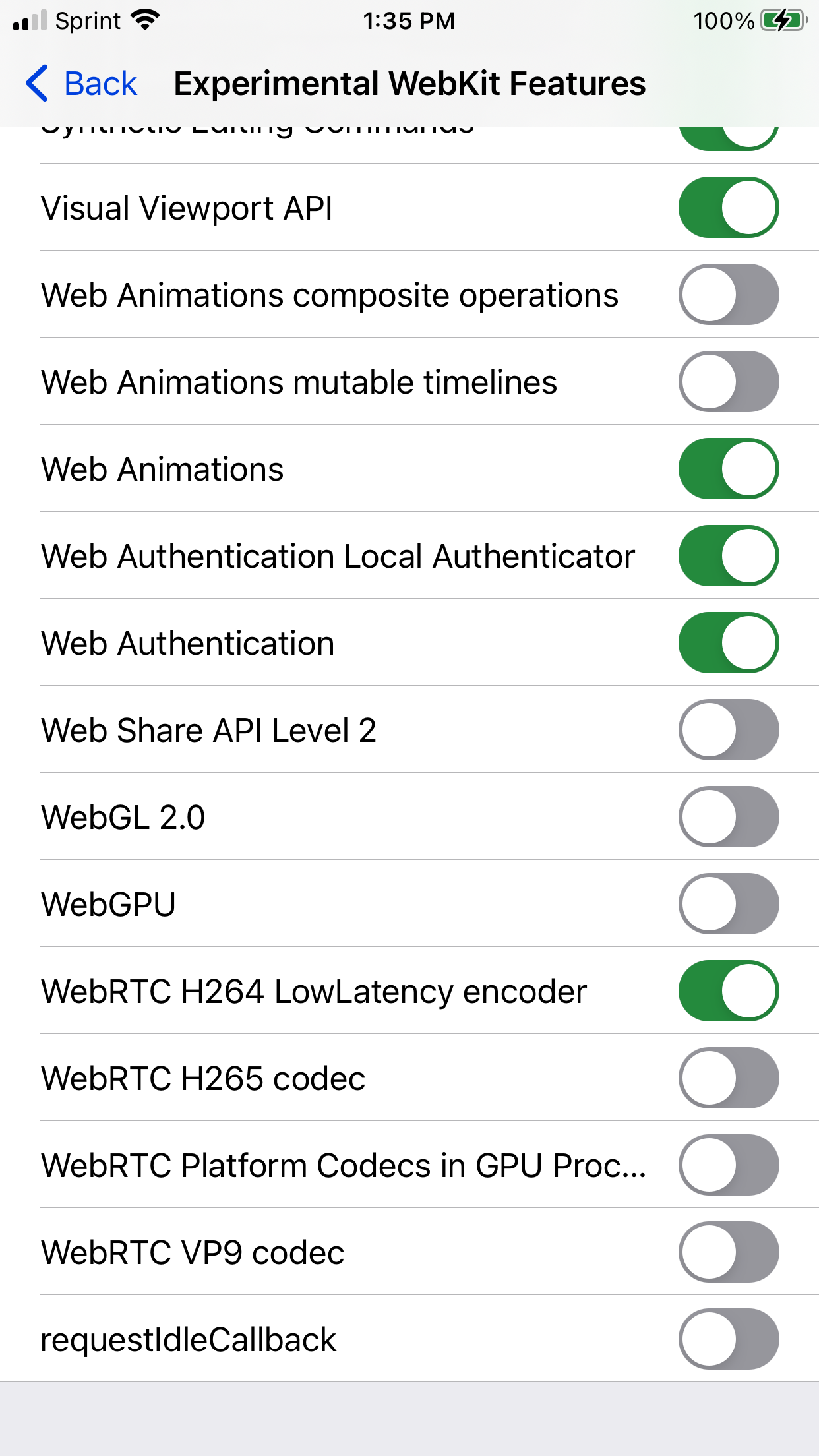The height and width of the screenshot is (1456, 819).
Task: Toggle requestIdleCallback on
Action: [x=728, y=1339]
